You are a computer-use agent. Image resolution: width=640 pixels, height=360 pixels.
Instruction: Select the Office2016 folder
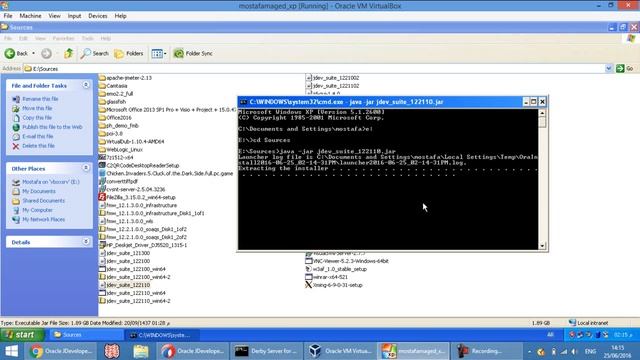tap(115, 118)
